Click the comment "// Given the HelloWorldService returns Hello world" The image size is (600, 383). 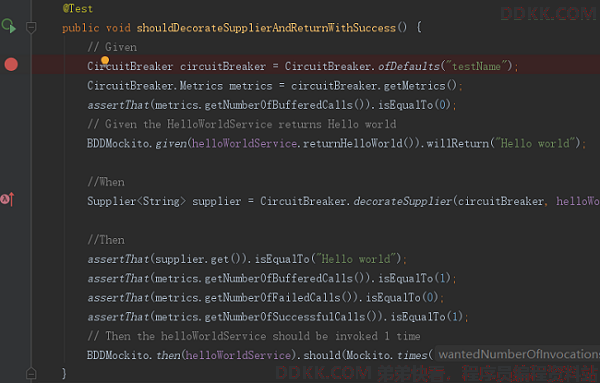[x=242, y=124]
